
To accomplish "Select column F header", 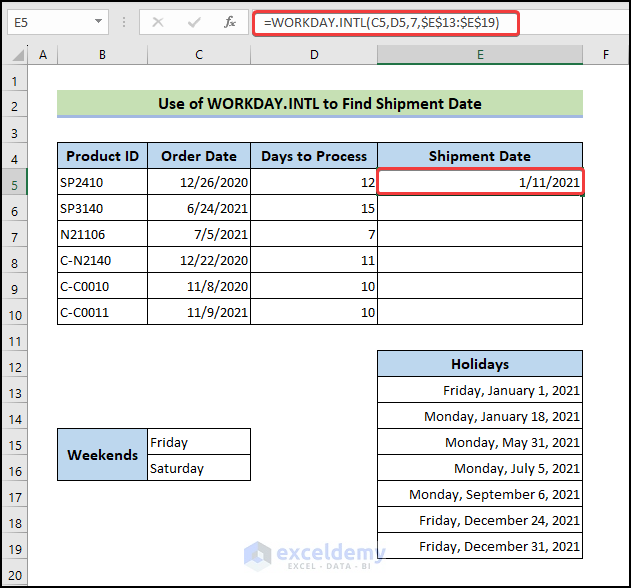I will click(606, 55).
